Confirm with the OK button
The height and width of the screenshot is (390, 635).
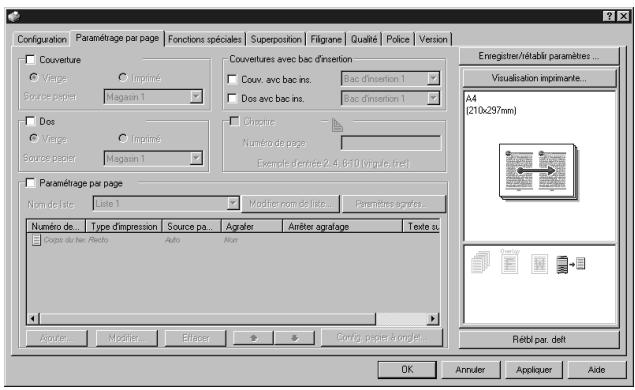pos(407,369)
